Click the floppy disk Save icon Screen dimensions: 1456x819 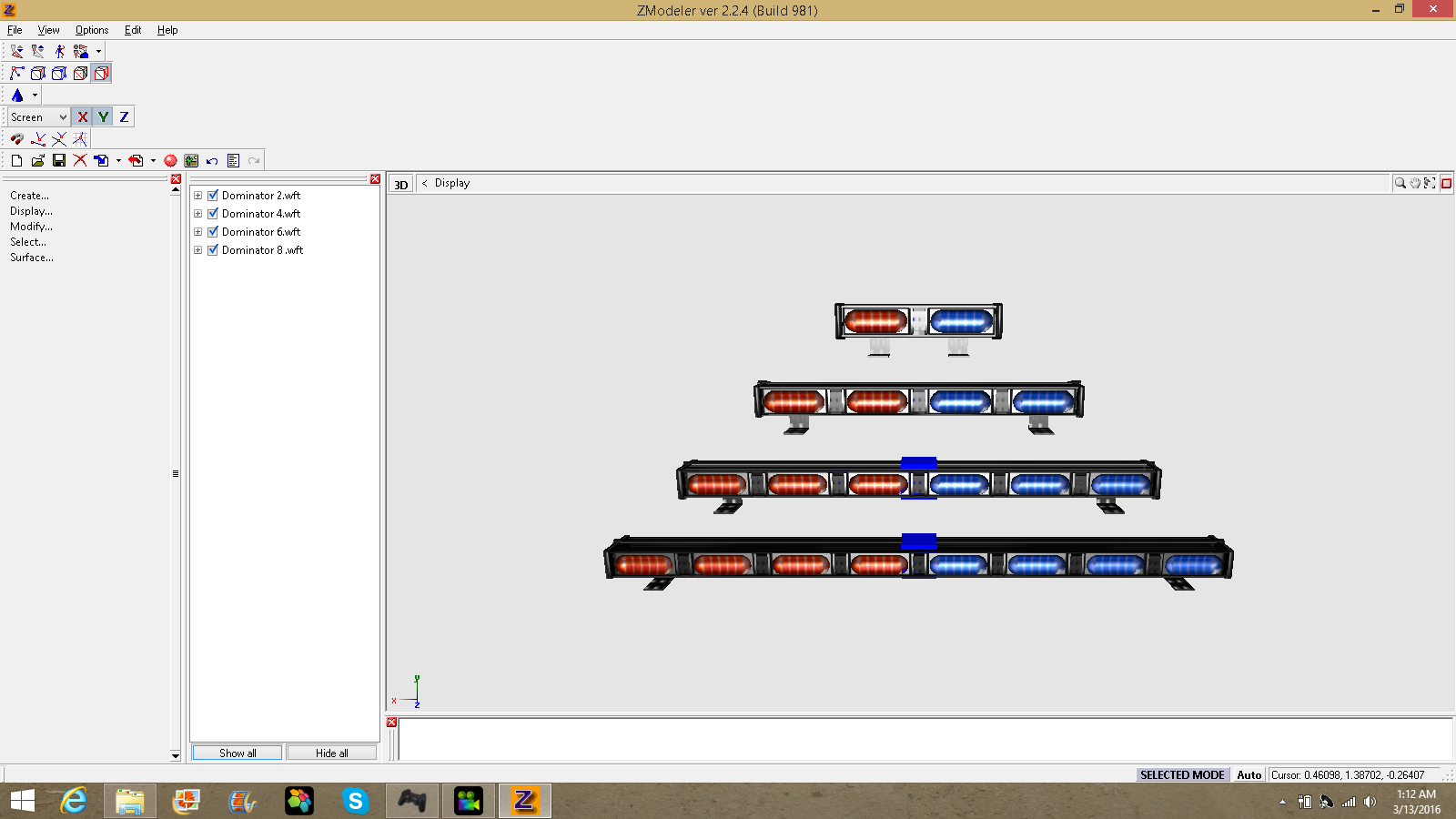click(59, 160)
